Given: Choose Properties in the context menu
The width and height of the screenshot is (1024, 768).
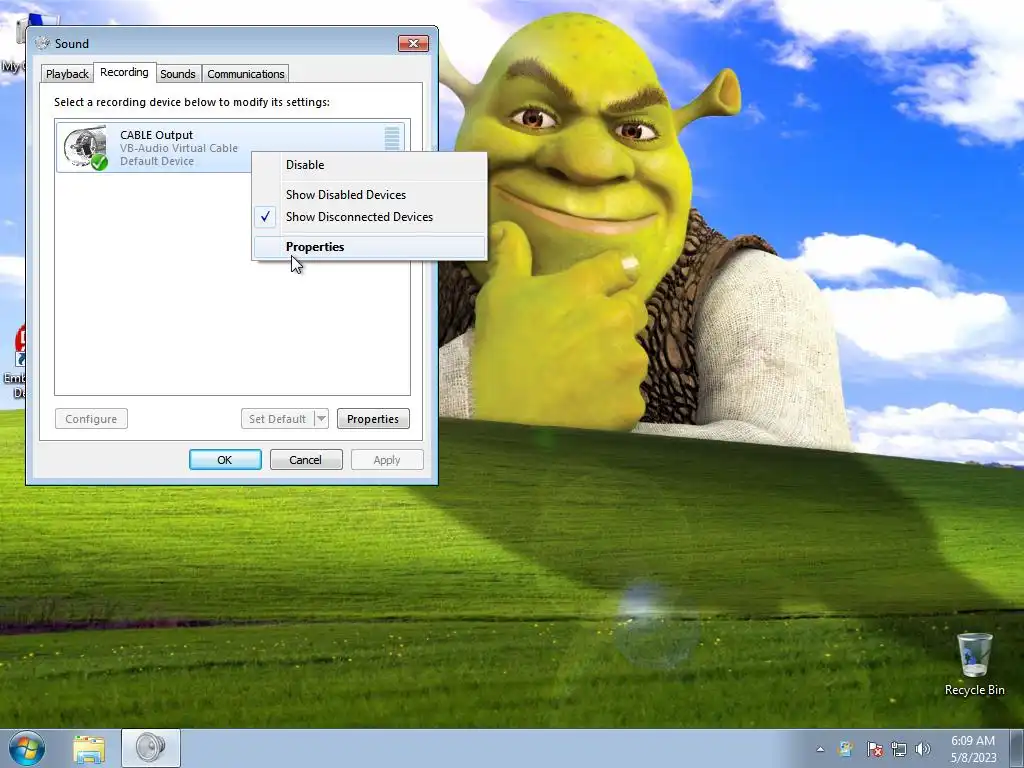Looking at the screenshot, I should [x=369, y=247].
